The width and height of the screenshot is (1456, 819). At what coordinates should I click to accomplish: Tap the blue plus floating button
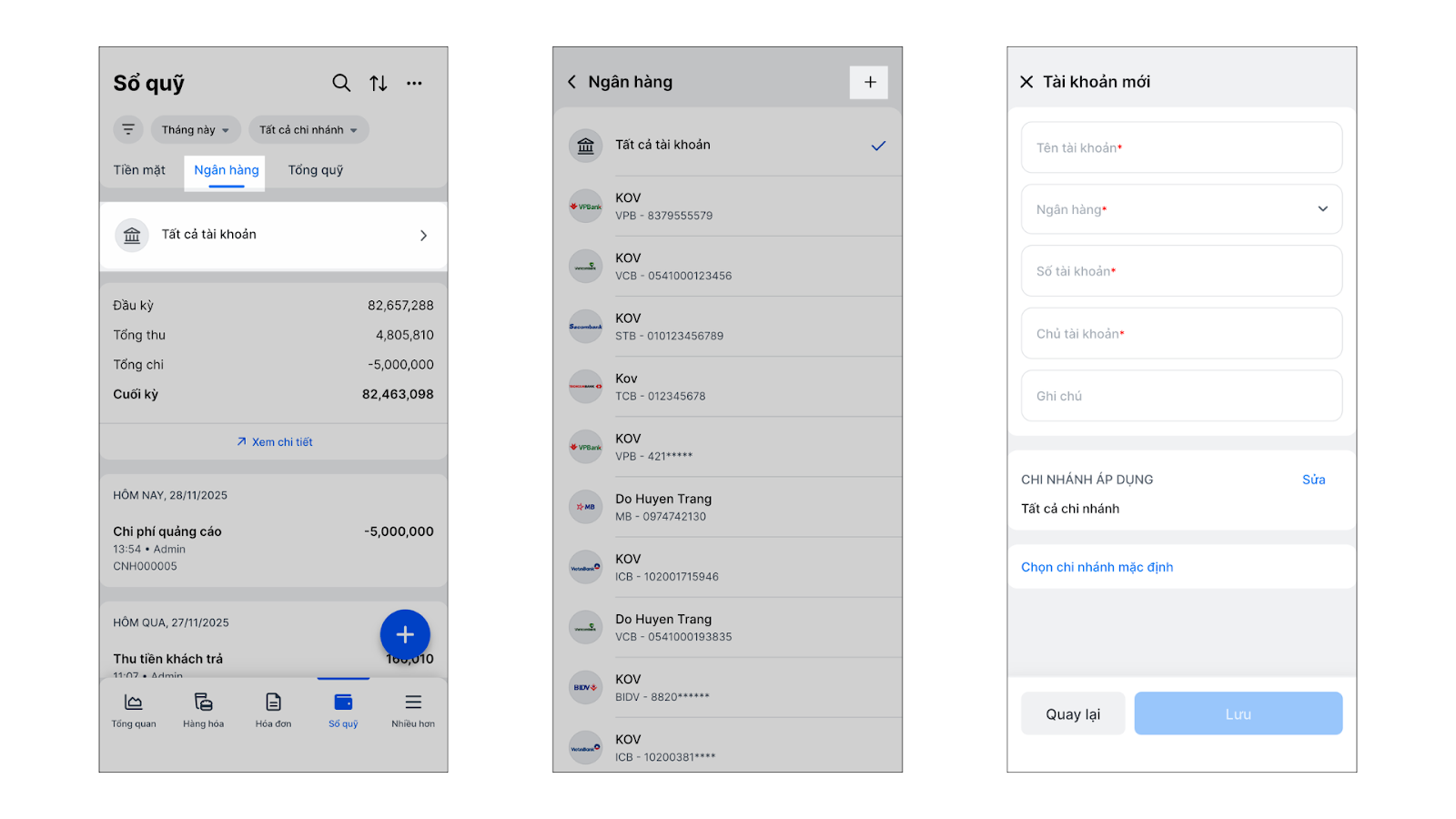point(405,634)
